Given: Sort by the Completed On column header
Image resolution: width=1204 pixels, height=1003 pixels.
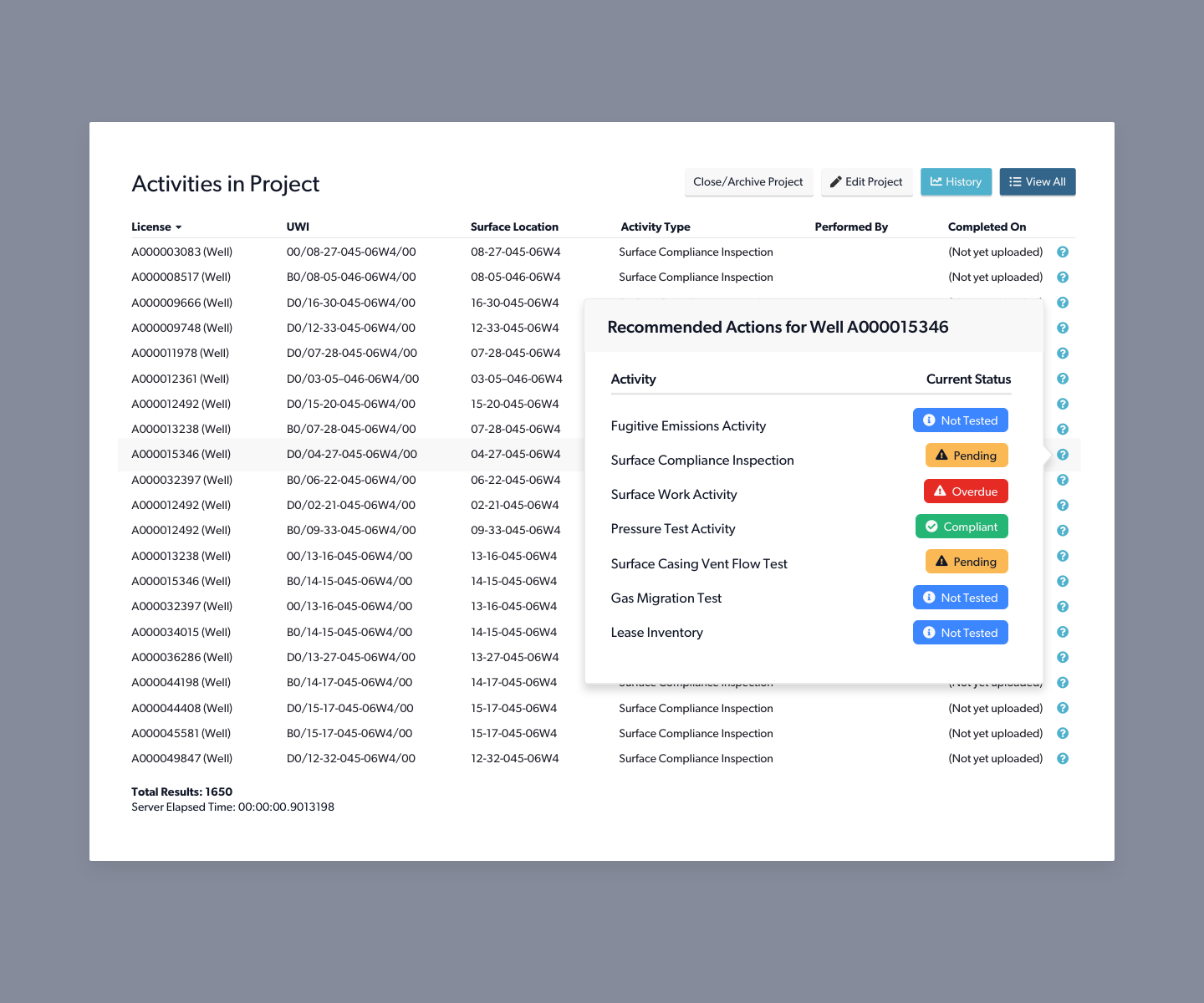Looking at the screenshot, I should point(987,227).
